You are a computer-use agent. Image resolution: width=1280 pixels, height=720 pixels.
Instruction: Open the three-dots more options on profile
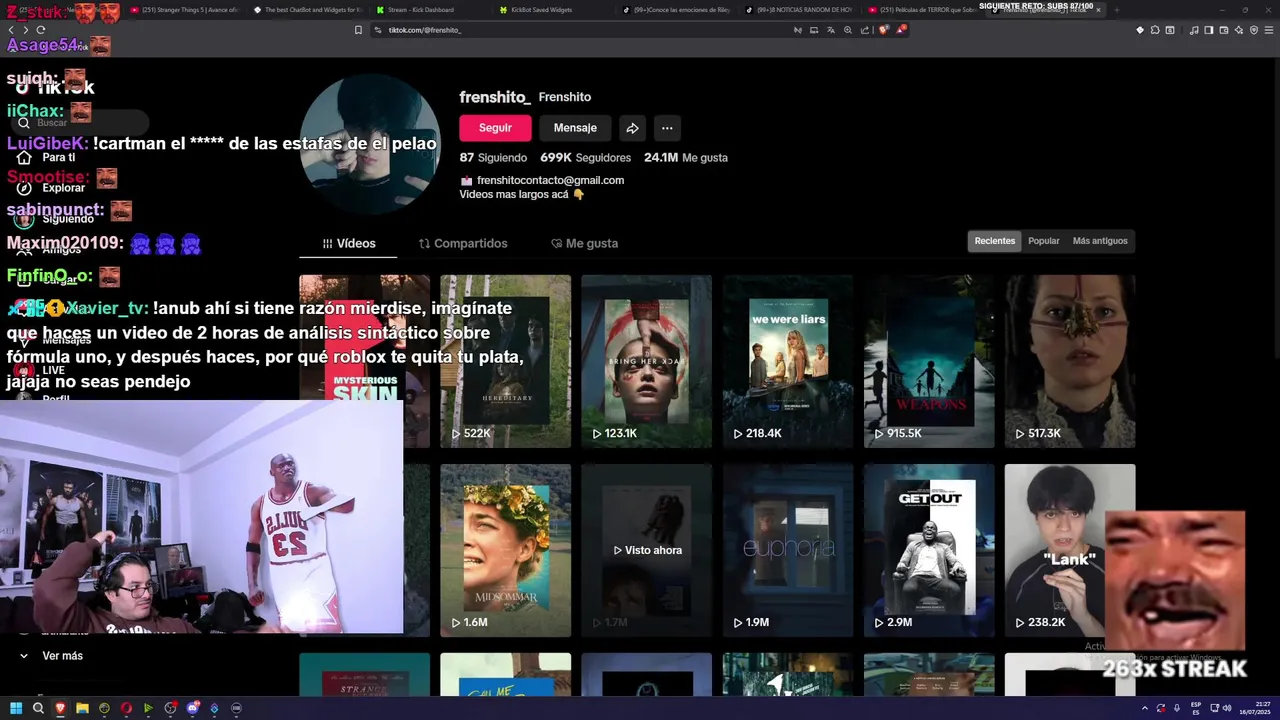coord(667,128)
